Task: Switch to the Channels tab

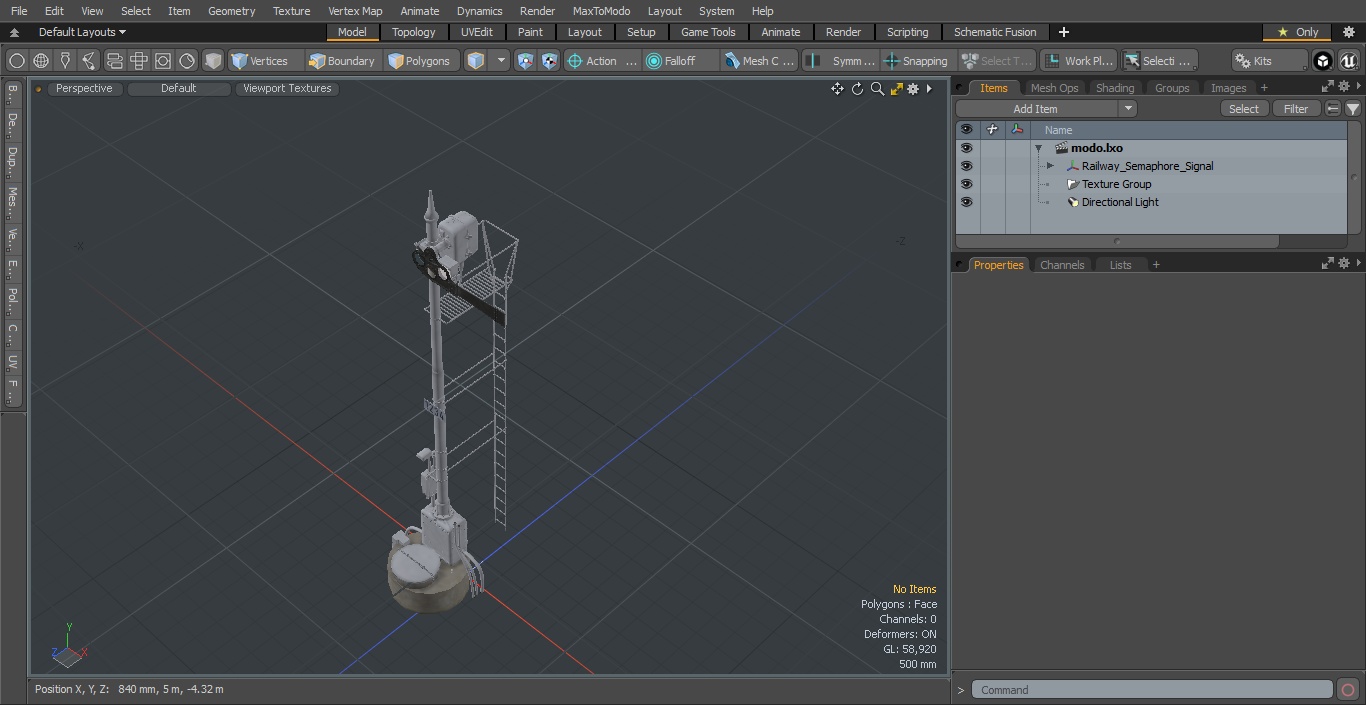Action: point(1062,265)
